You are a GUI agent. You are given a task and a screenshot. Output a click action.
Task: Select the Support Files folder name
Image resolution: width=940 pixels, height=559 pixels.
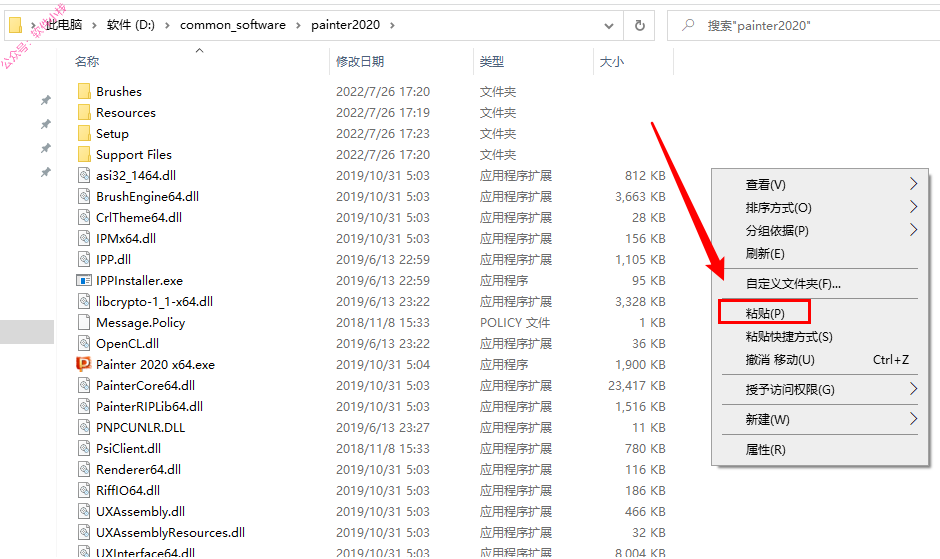pyautogui.click(x=134, y=154)
